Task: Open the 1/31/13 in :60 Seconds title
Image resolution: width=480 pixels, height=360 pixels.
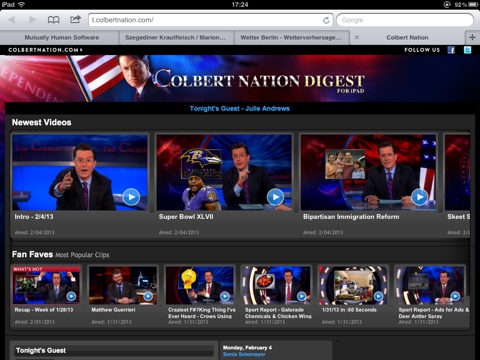Action: tap(349, 310)
